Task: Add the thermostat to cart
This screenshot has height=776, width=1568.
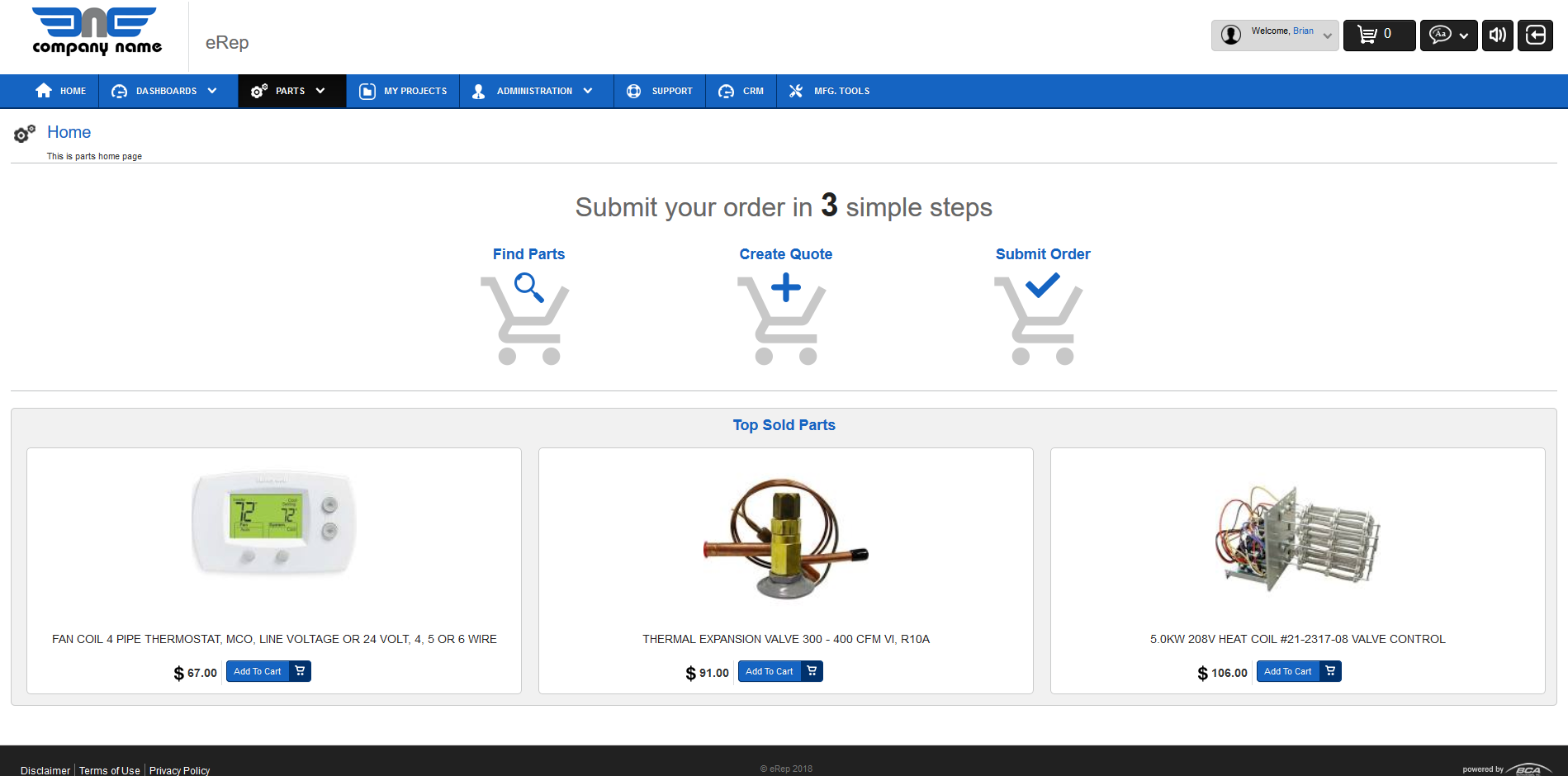Action: click(268, 671)
